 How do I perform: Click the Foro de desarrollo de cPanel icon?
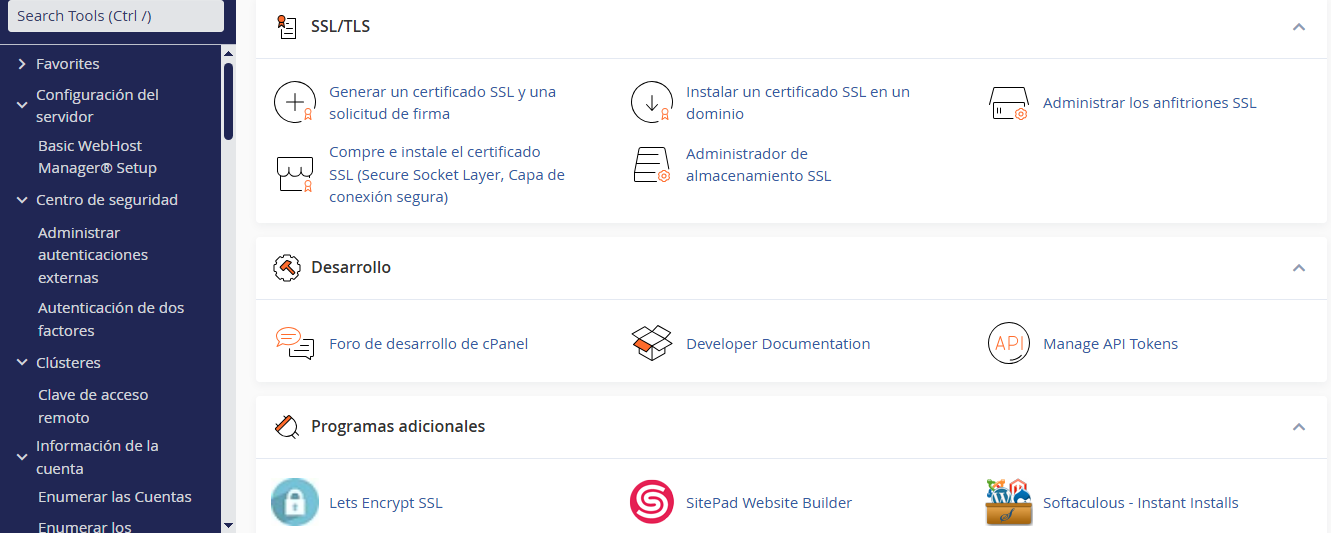click(295, 344)
